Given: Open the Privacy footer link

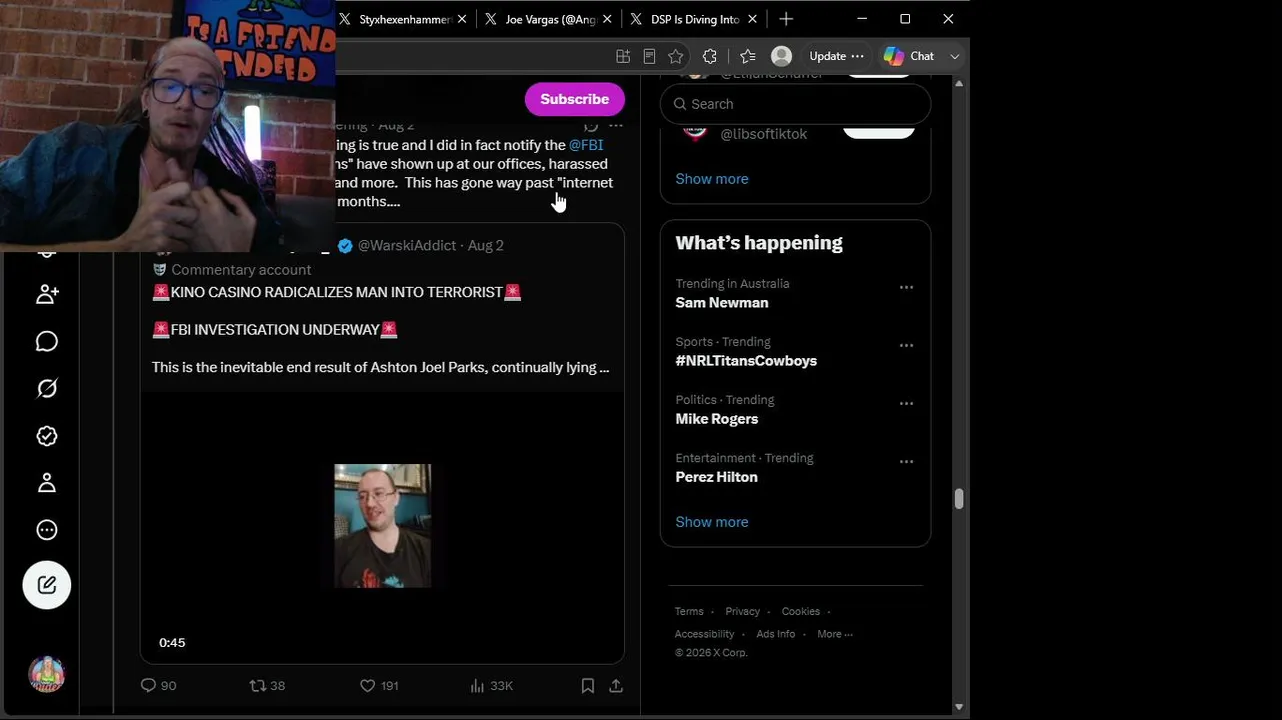Looking at the screenshot, I should (743, 612).
